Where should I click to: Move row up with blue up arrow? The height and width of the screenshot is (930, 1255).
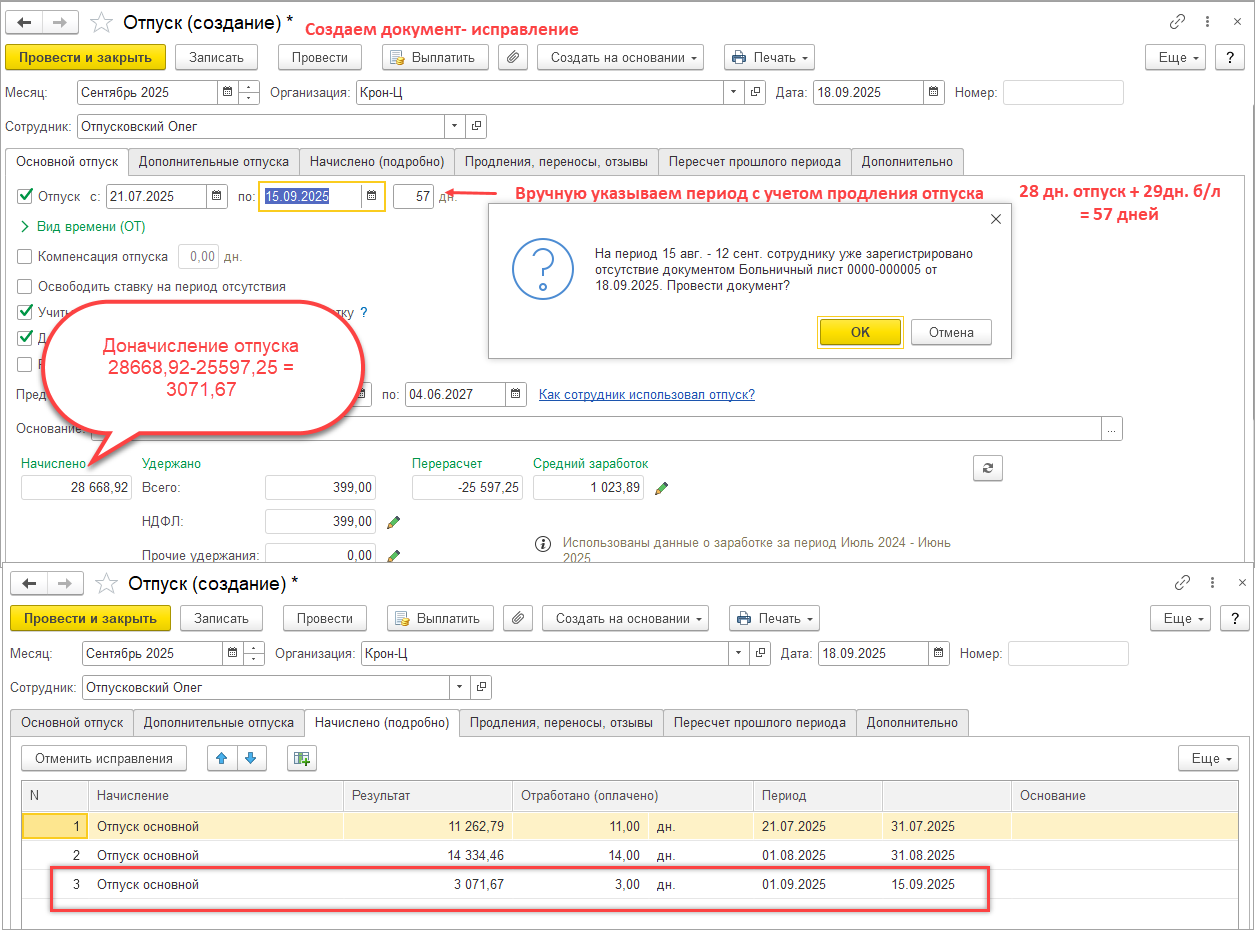click(222, 759)
